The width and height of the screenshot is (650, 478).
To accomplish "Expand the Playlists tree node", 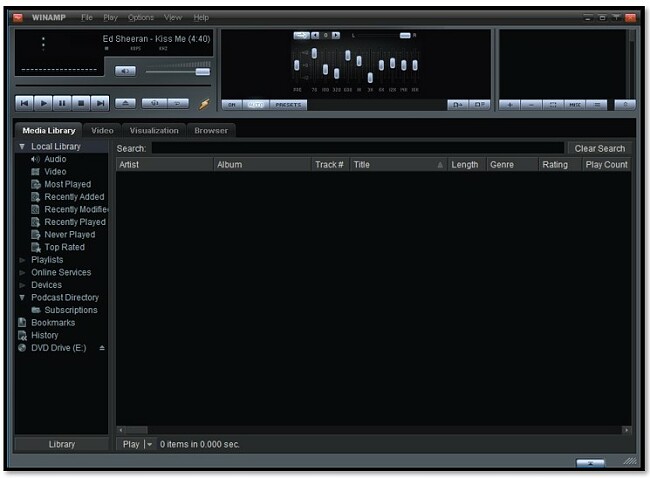I will pyautogui.click(x=22, y=260).
